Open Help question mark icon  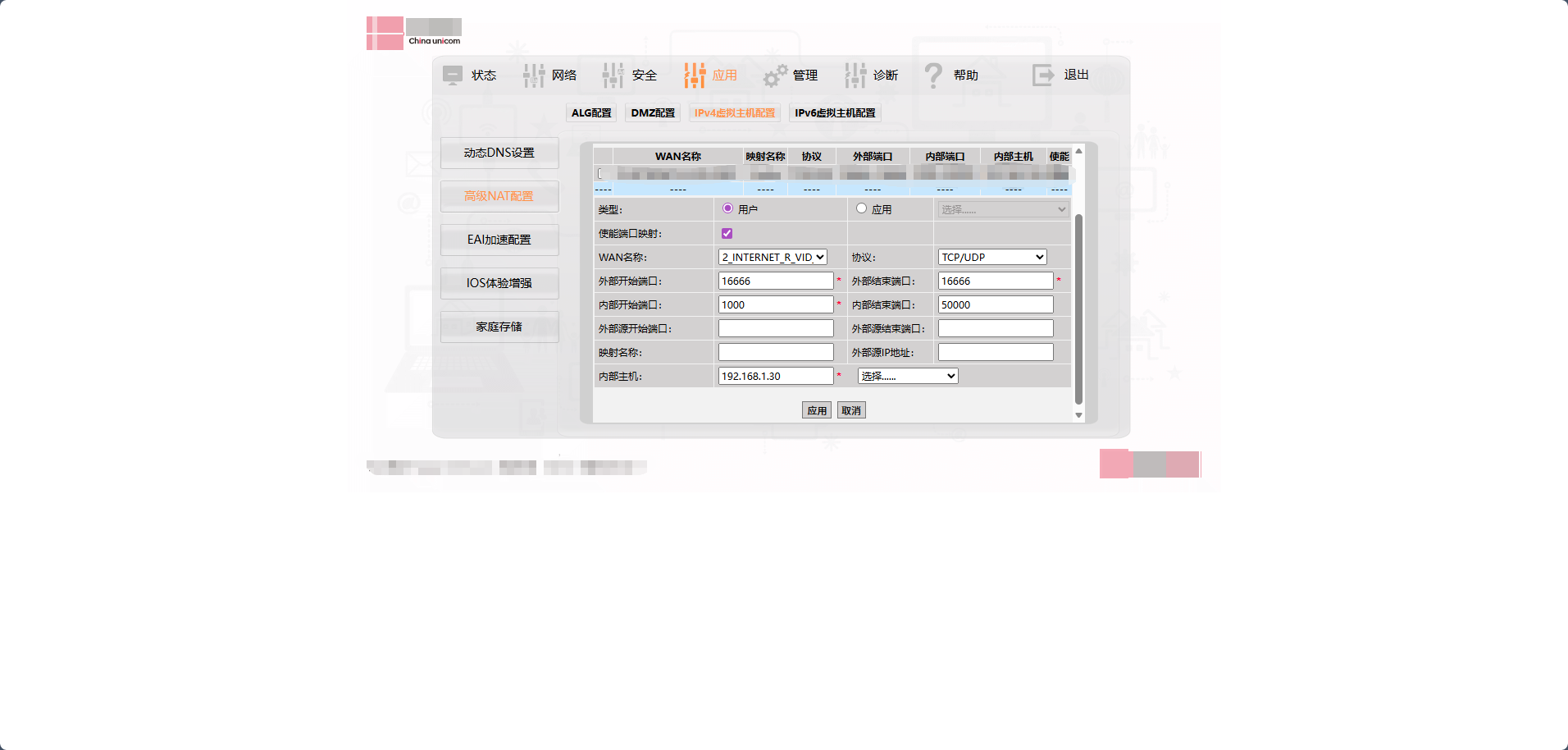933,75
